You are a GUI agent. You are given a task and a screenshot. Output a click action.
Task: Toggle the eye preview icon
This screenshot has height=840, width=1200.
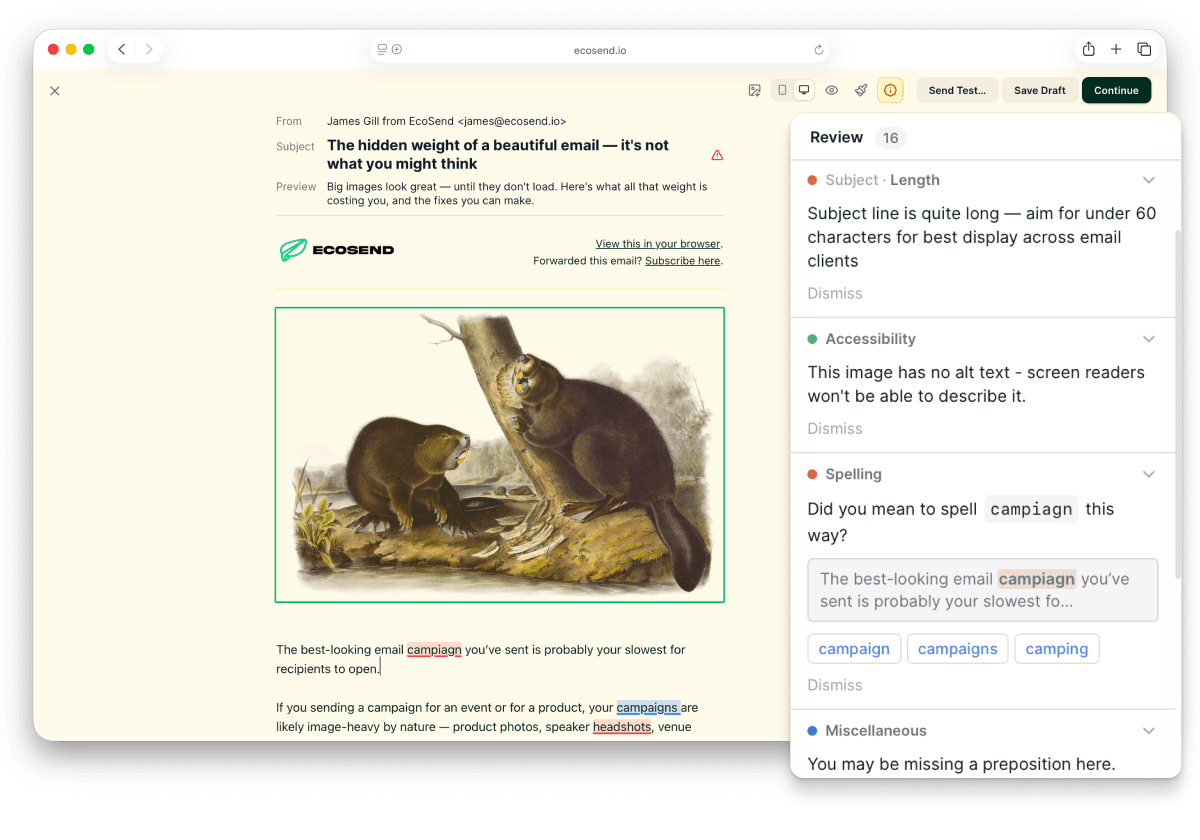click(832, 90)
